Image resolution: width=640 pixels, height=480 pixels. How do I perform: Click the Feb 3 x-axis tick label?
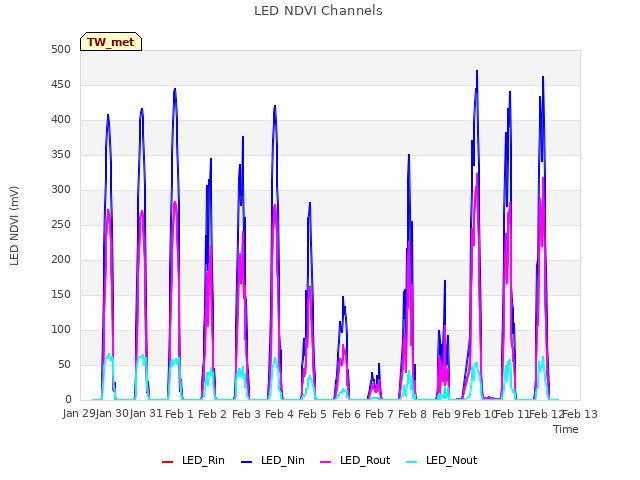246,414
